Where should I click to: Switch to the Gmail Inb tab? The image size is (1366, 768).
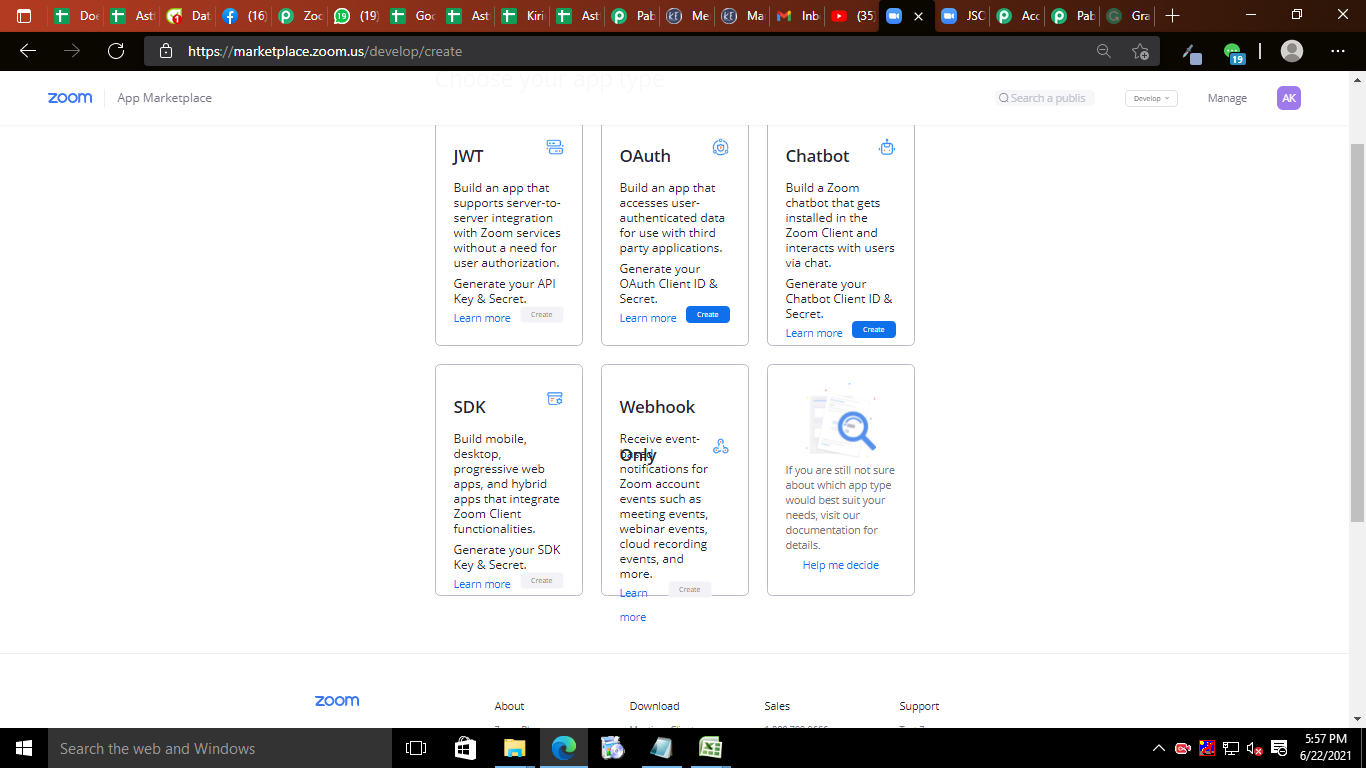[798, 16]
